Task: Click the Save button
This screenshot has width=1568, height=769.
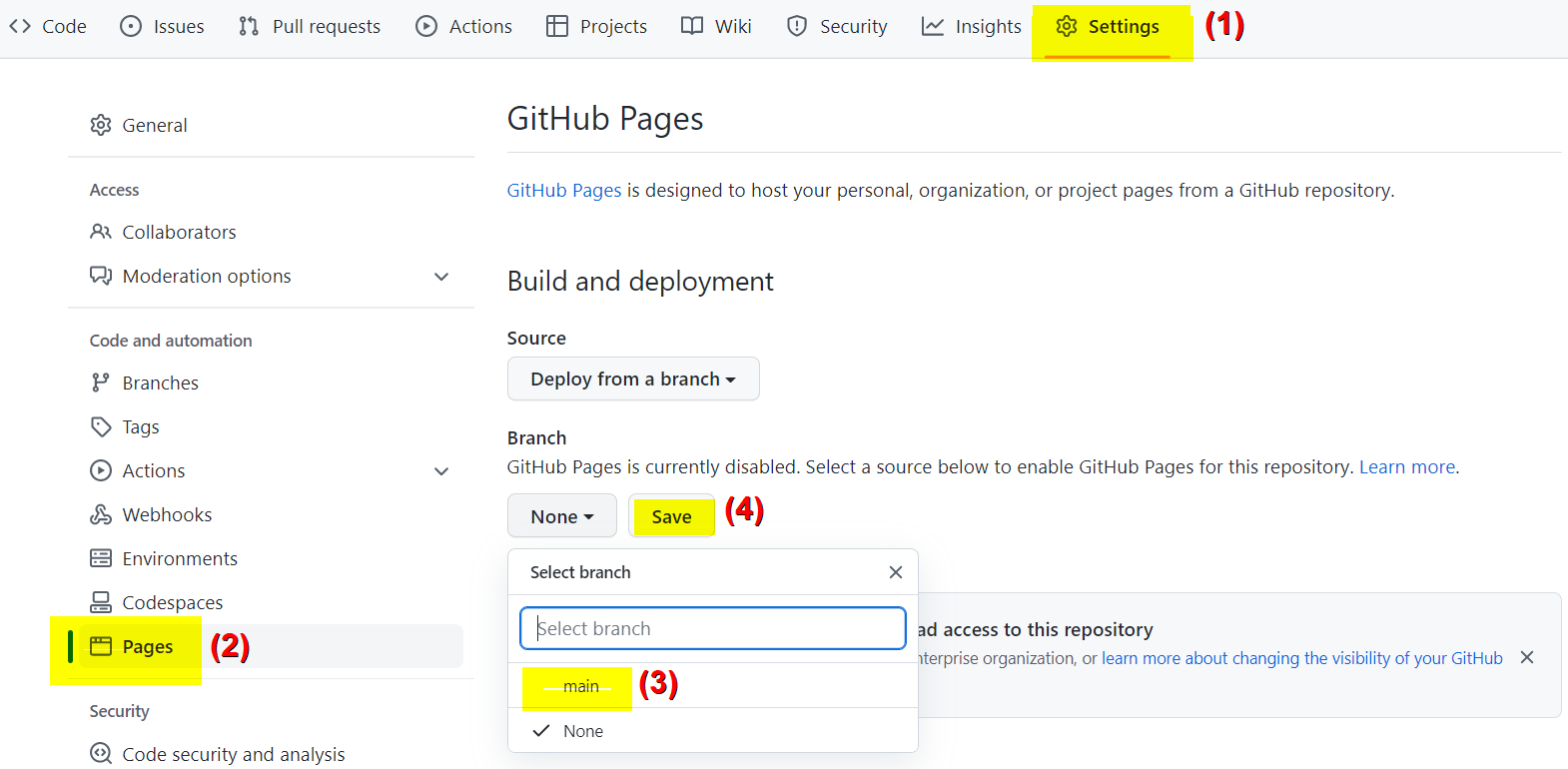Action: [671, 516]
